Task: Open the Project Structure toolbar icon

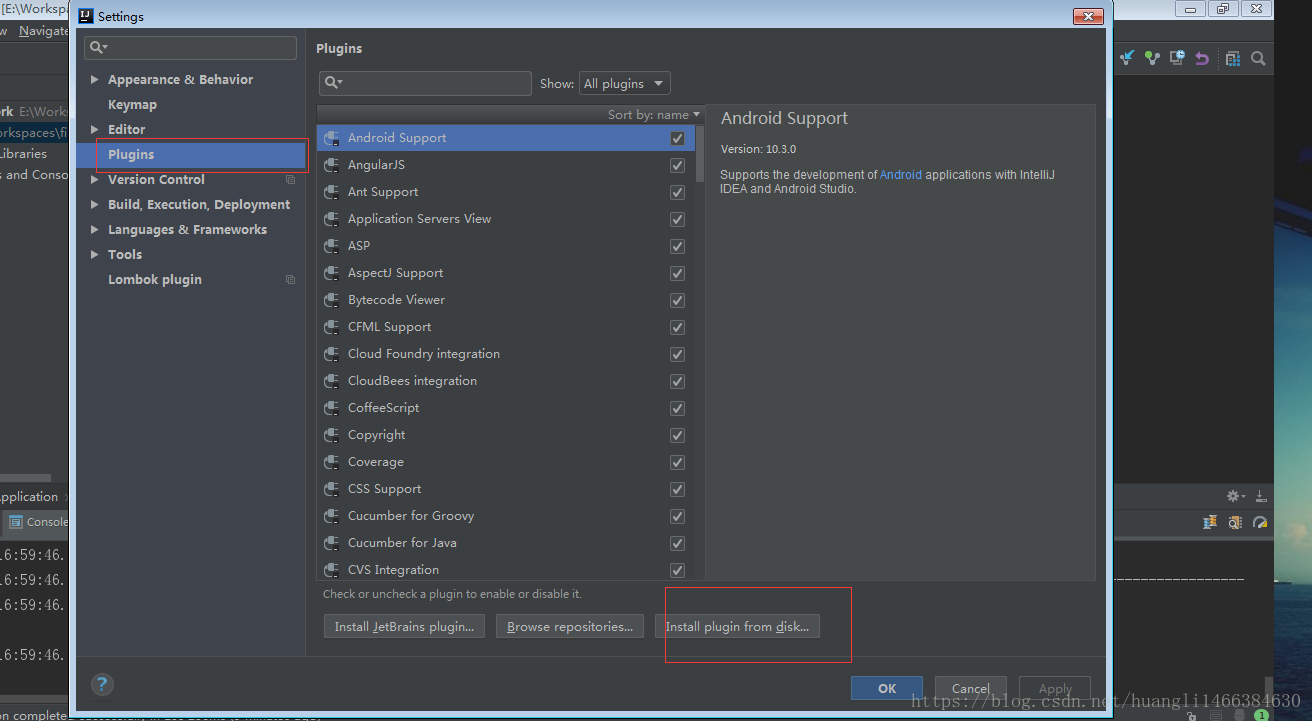Action: [x=1233, y=58]
